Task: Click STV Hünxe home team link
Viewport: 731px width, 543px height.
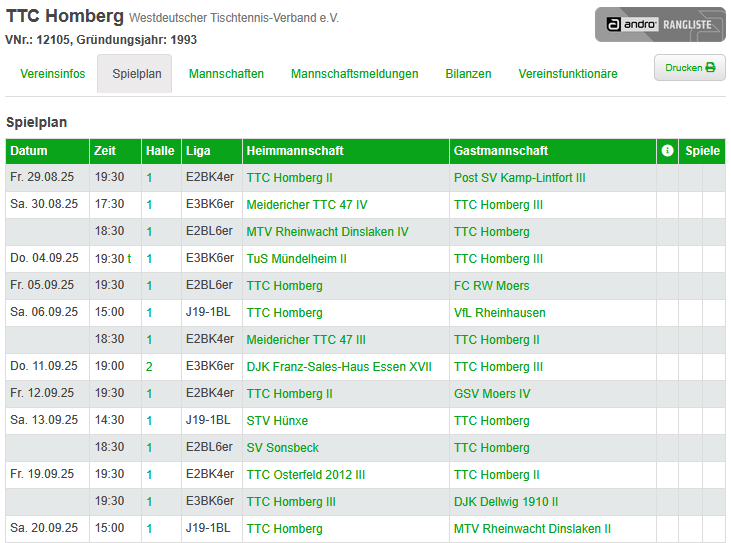Action: pos(277,421)
